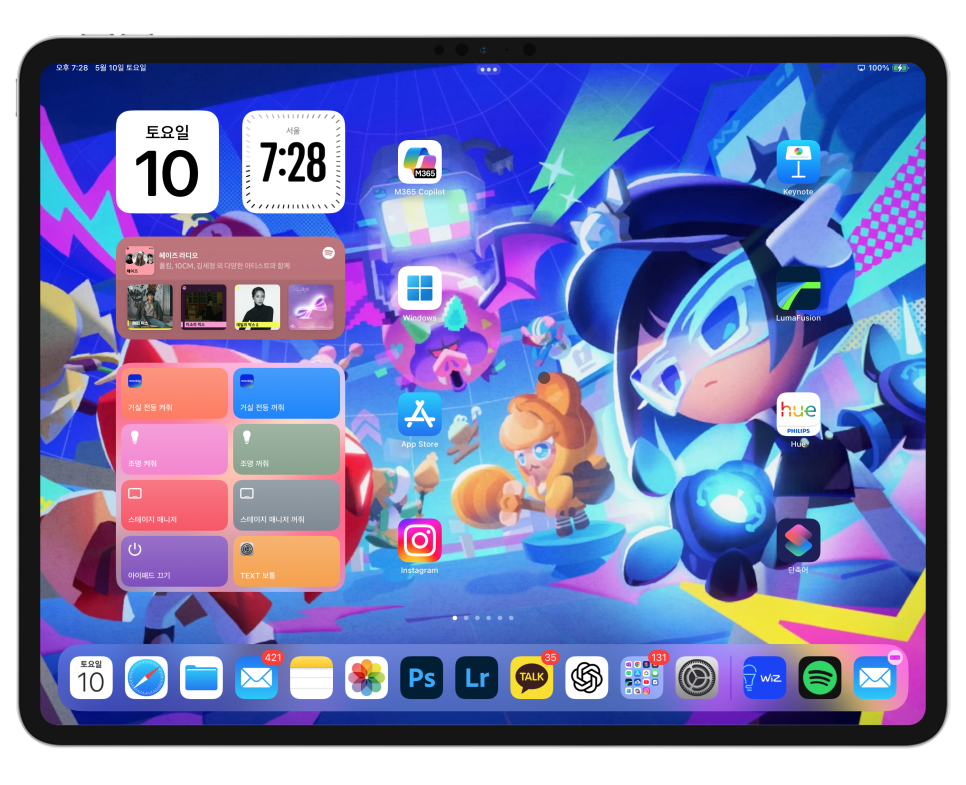Launch the Windows app
The width and height of the screenshot is (966, 785).
(x=420, y=288)
